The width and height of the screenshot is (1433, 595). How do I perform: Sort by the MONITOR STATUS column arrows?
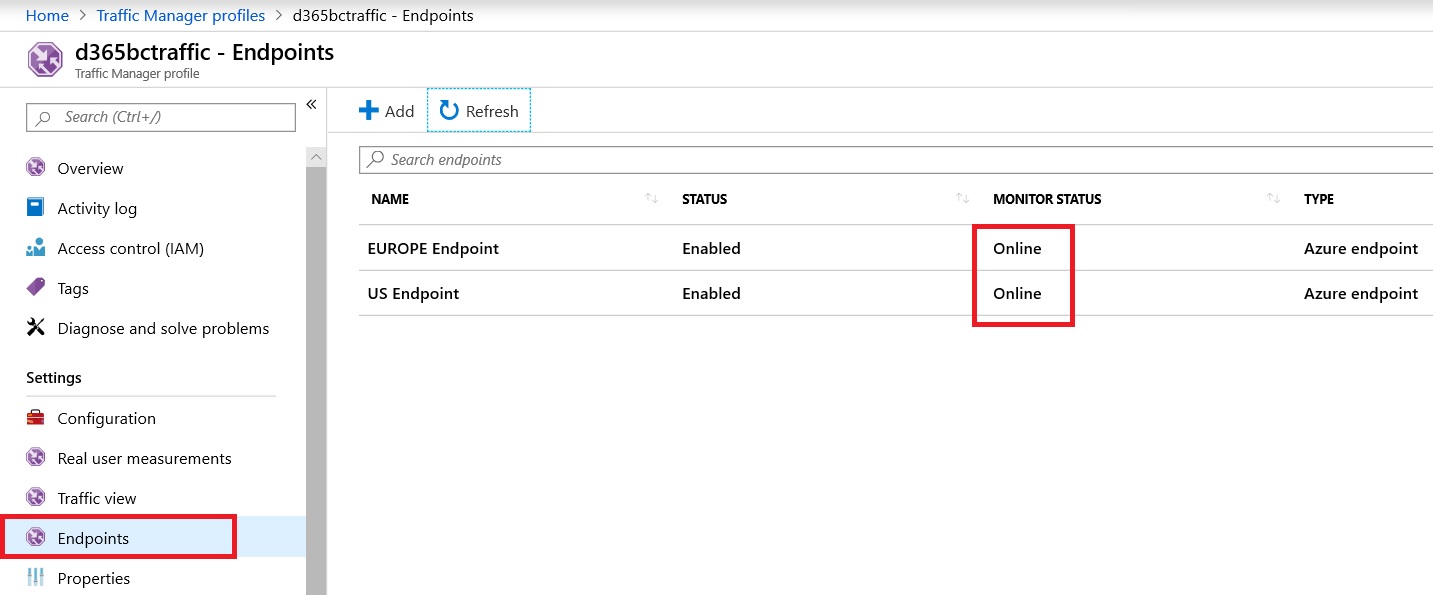coord(1273,199)
